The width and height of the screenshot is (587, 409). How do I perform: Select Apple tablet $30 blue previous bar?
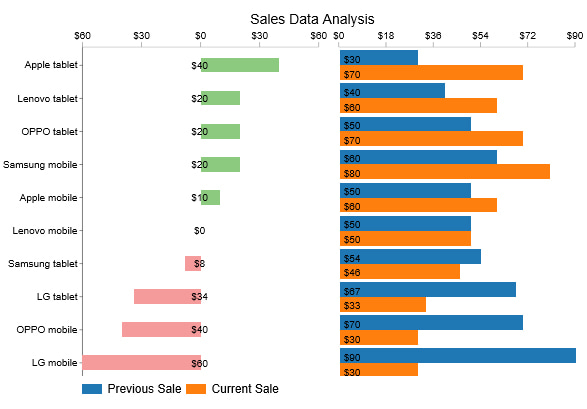379,58
